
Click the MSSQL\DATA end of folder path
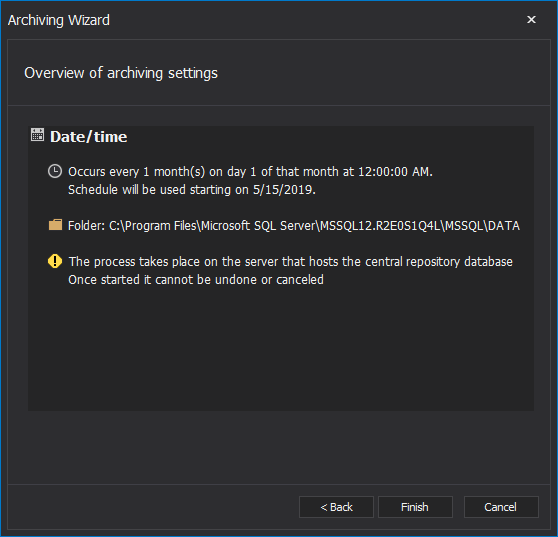(482, 226)
